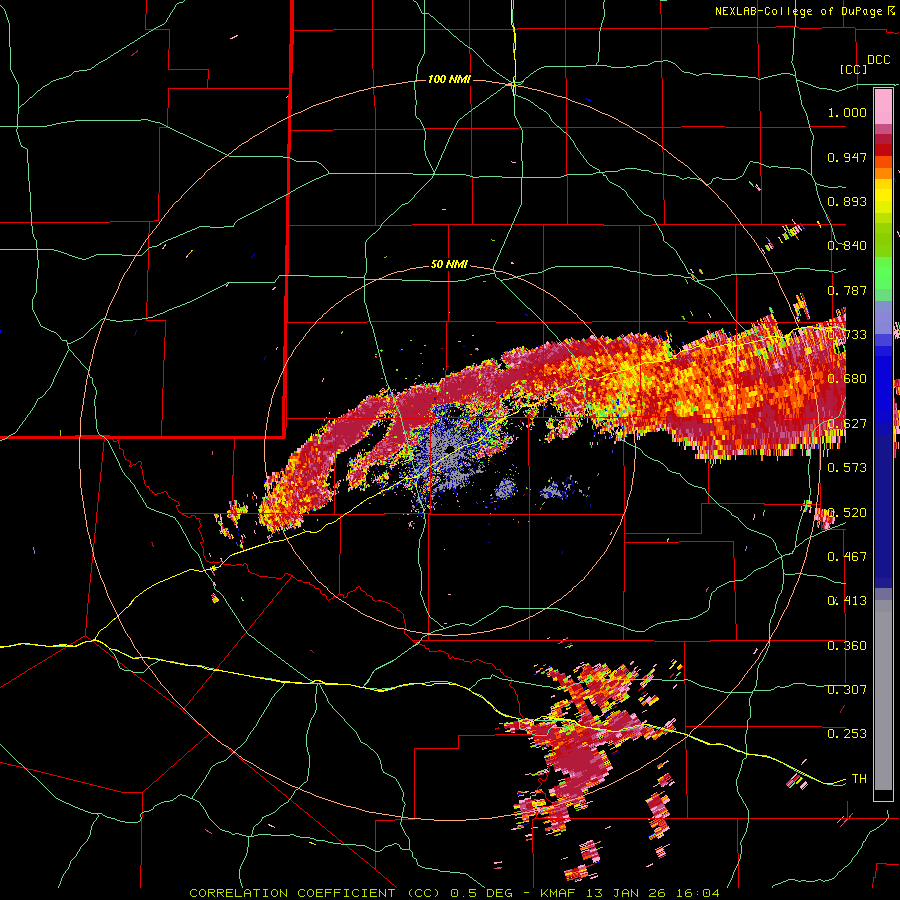Select the 0.893 scale value
The width and height of the screenshot is (900, 900).
point(847,201)
